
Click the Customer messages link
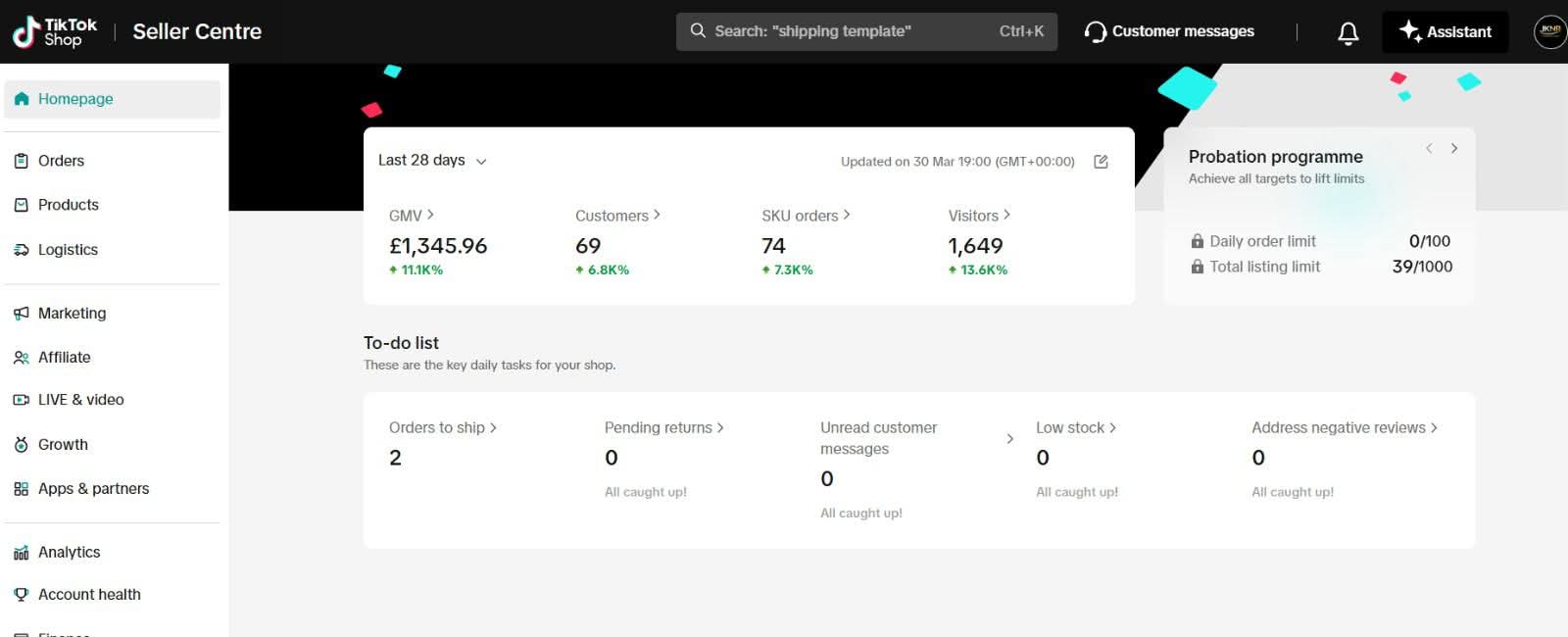1169,31
